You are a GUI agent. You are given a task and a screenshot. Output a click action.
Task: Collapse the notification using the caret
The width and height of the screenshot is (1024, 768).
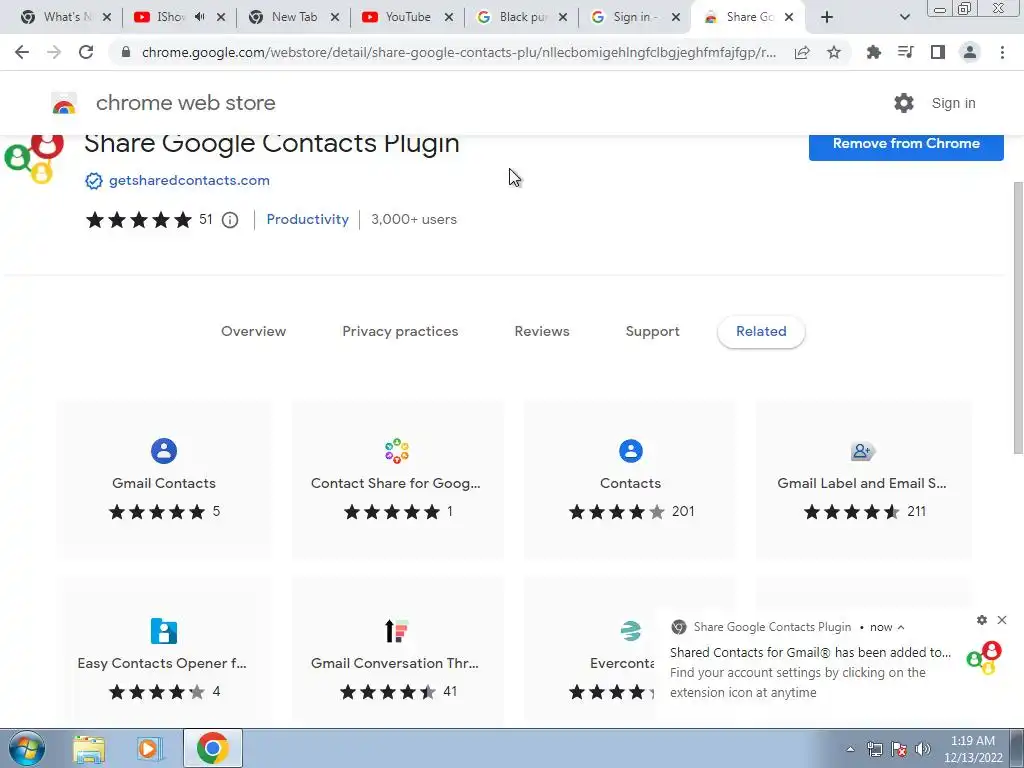(x=901, y=627)
